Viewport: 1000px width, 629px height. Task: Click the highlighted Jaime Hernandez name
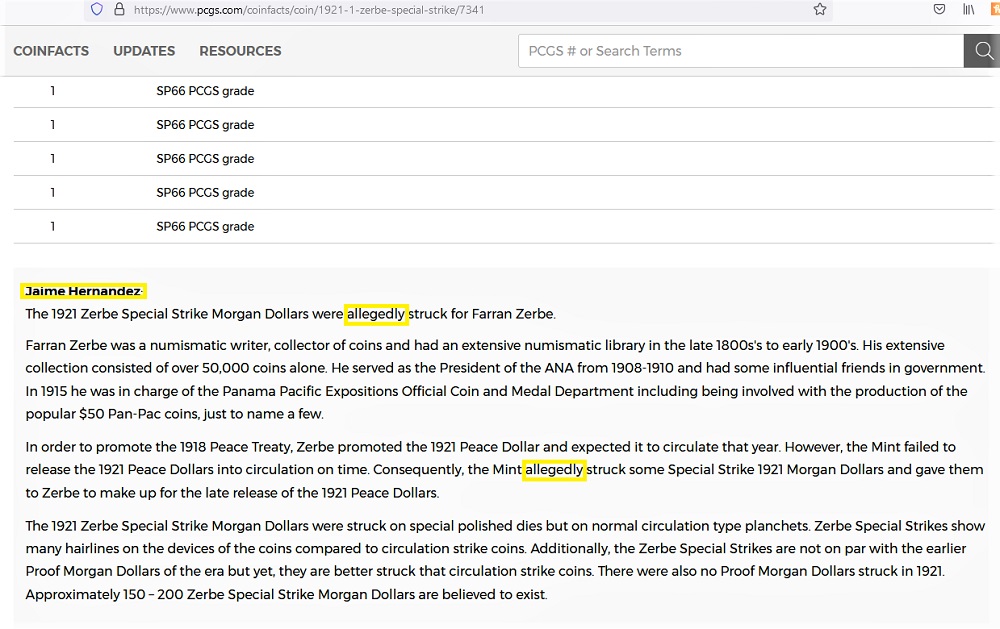click(x=83, y=291)
